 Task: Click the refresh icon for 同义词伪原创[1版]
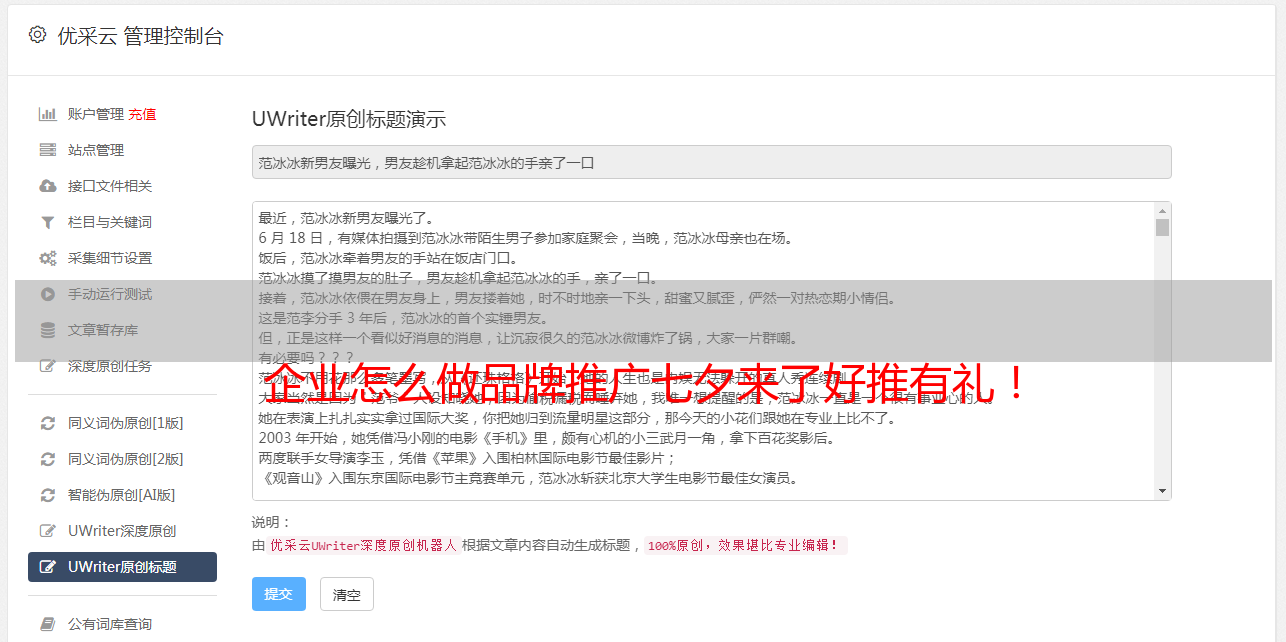click(47, 423)
